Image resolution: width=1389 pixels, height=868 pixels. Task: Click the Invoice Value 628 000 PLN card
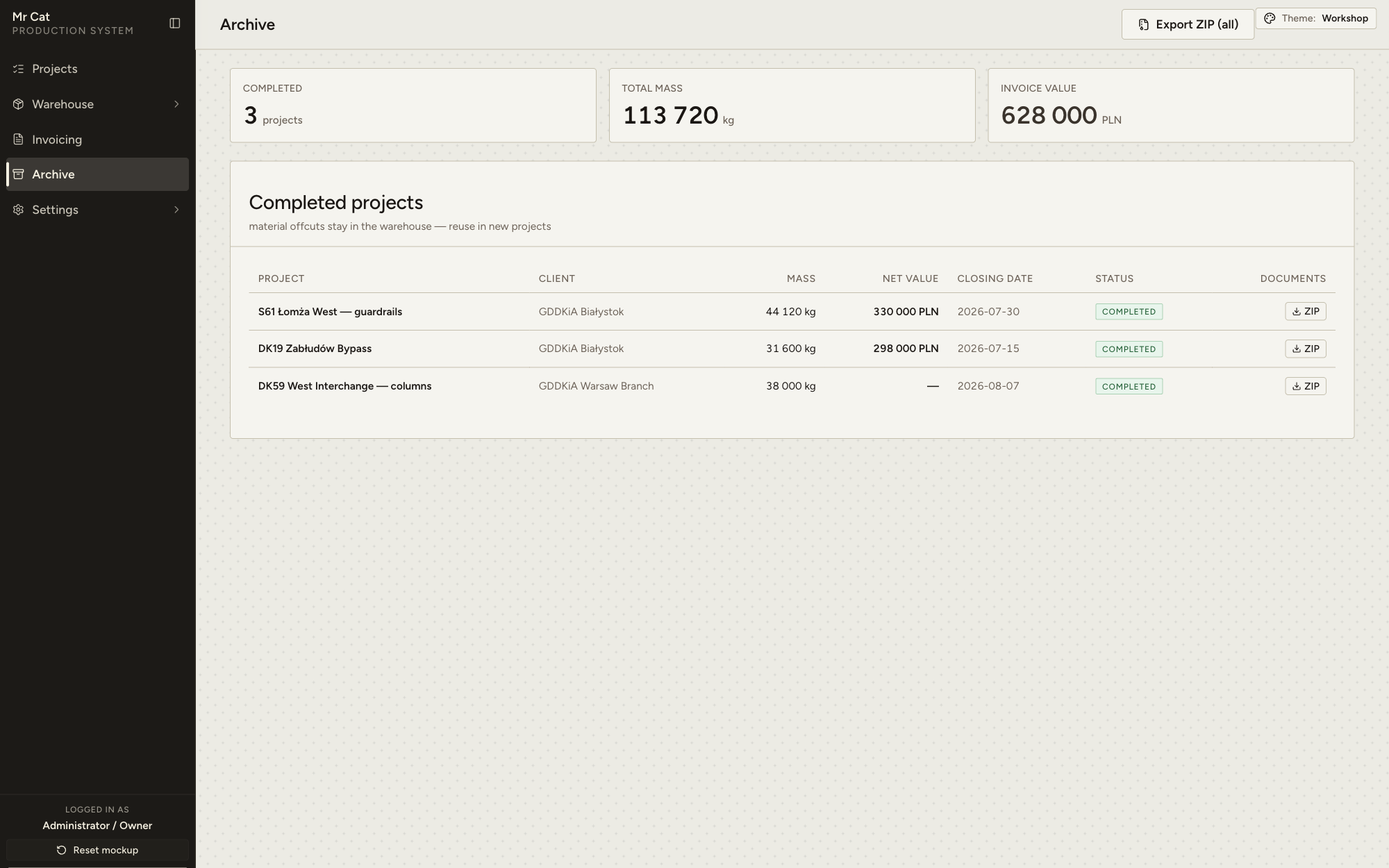point(1171,106)
